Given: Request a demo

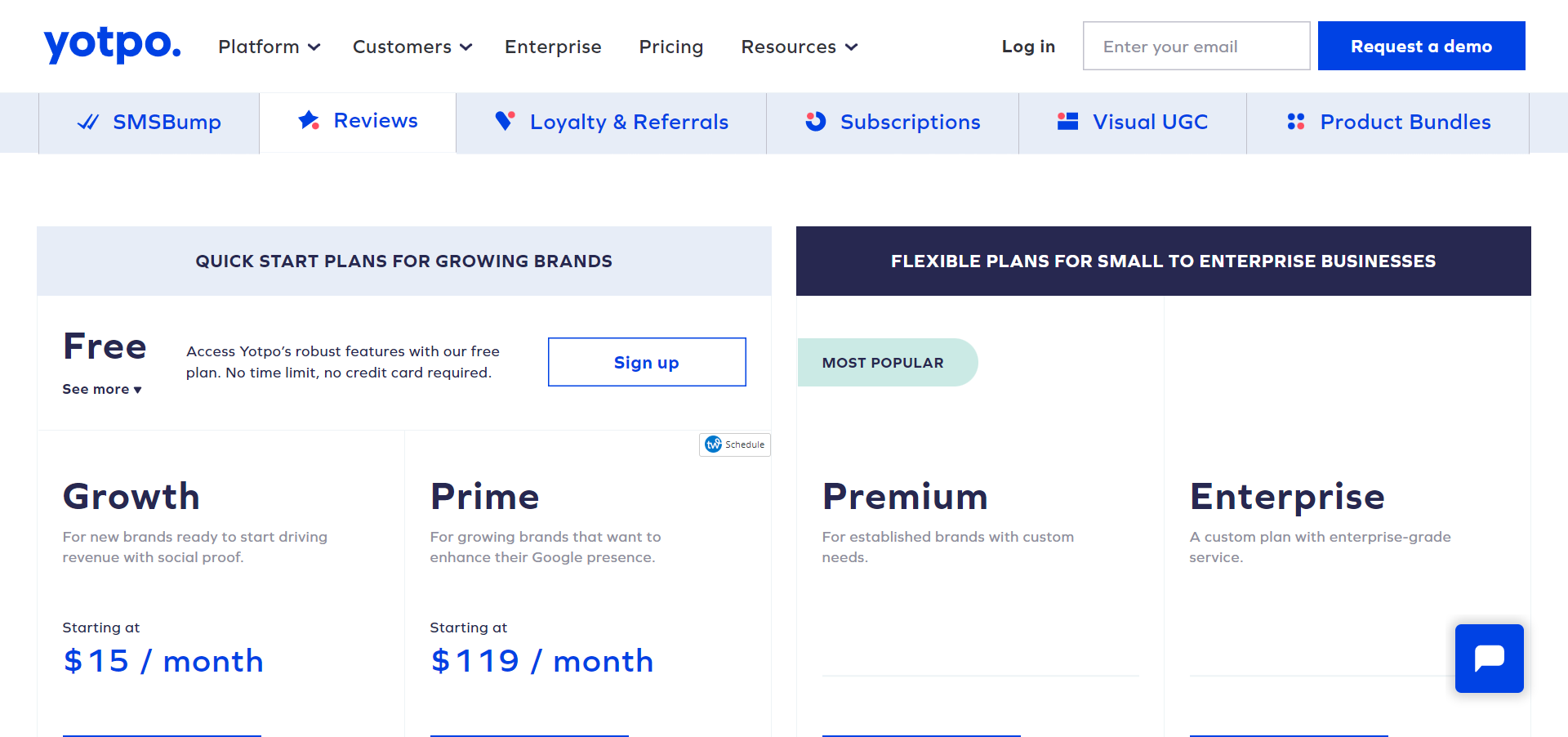Looking at the screenshot, I should pyautogui.click(x=1421, y=46).
